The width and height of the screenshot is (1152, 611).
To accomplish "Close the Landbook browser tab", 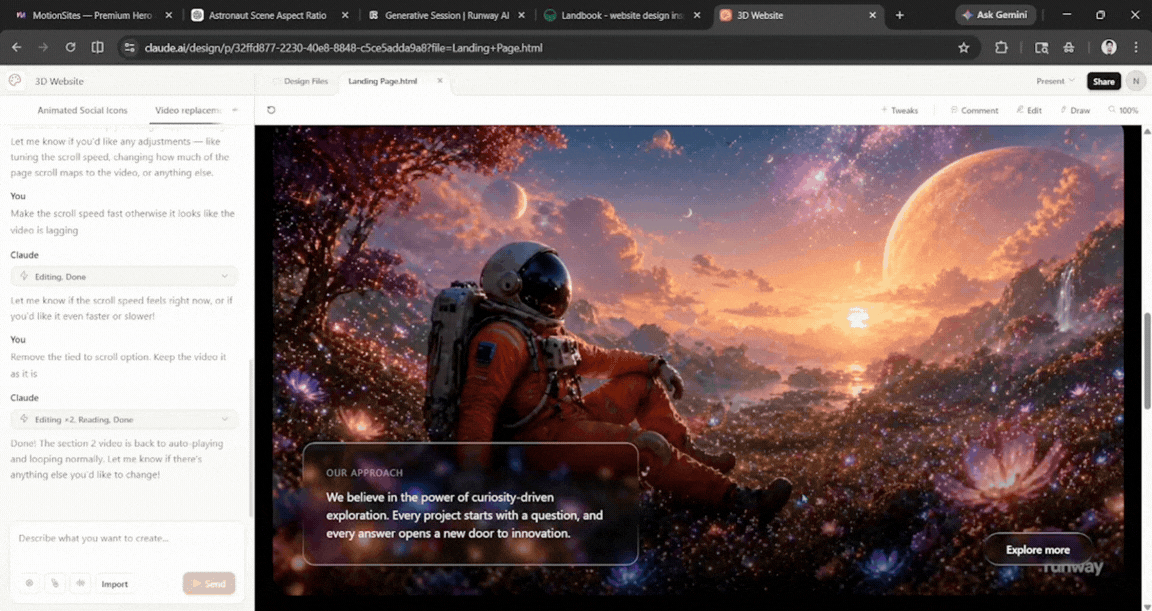I will click(x=697, y=15).
